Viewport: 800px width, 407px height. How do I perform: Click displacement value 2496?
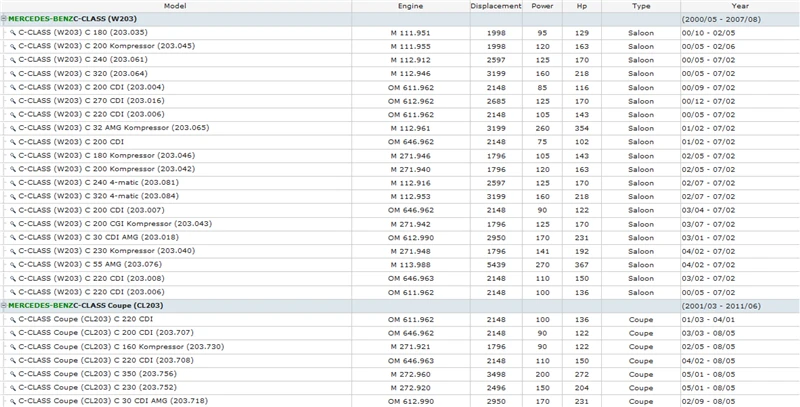496,388
